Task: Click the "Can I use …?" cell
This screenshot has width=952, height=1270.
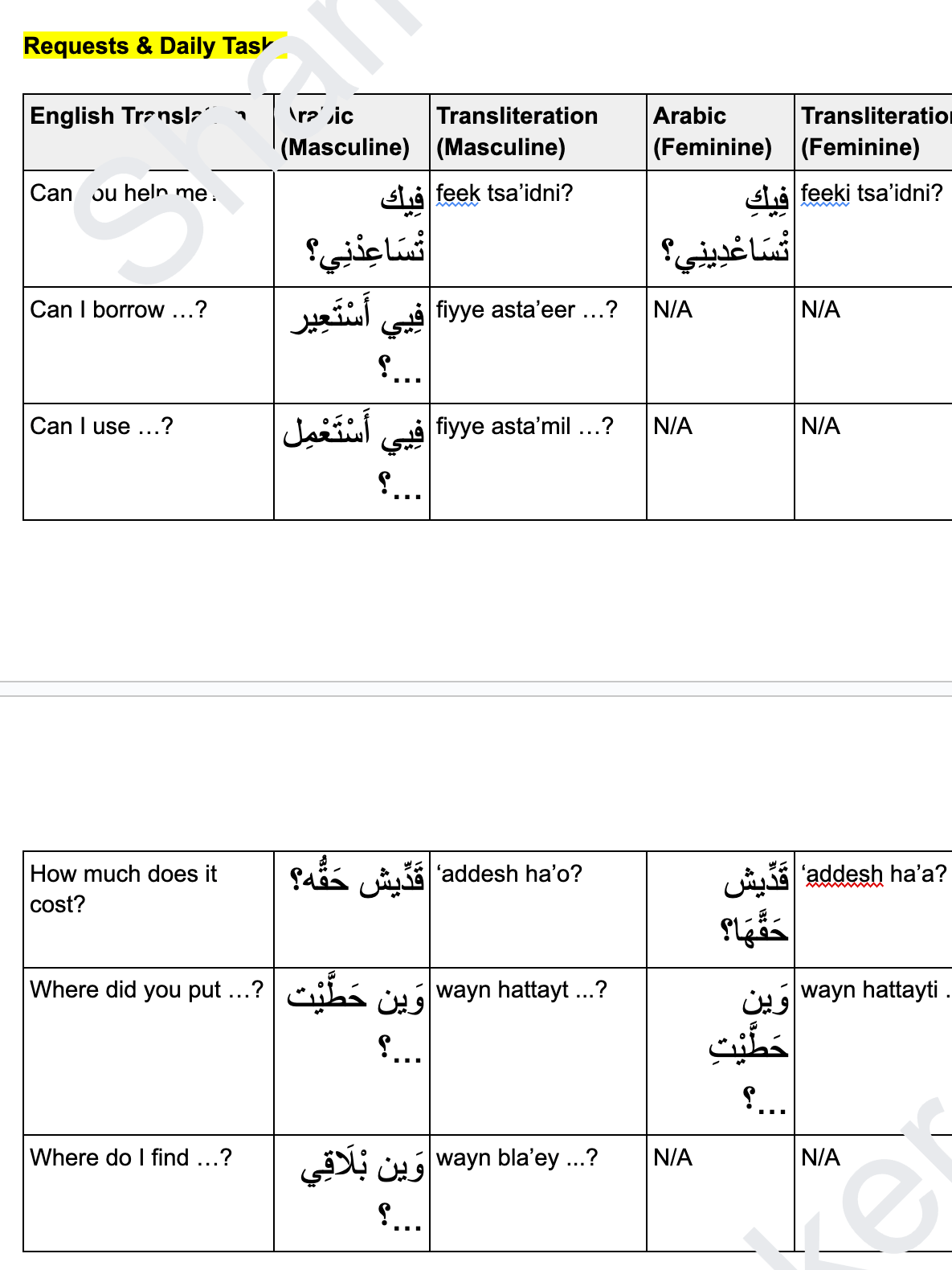Action: coord(101,426)
